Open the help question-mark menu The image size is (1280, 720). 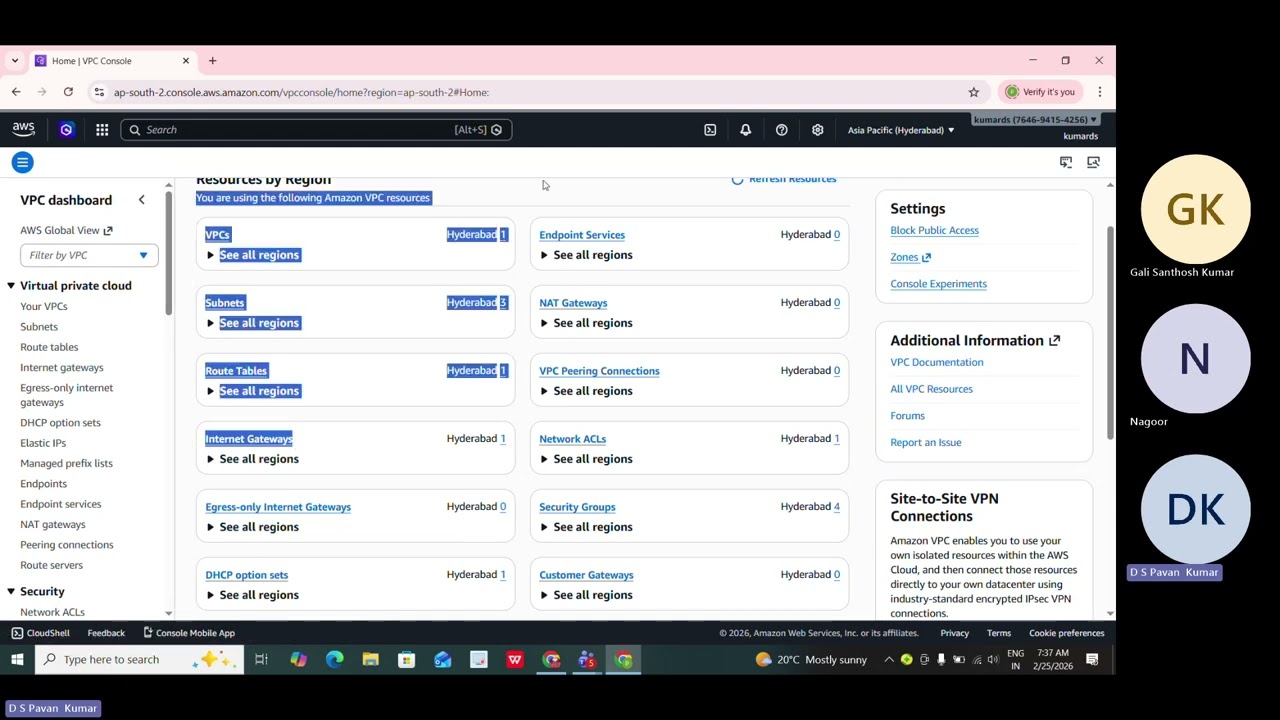tap(781, 130)
